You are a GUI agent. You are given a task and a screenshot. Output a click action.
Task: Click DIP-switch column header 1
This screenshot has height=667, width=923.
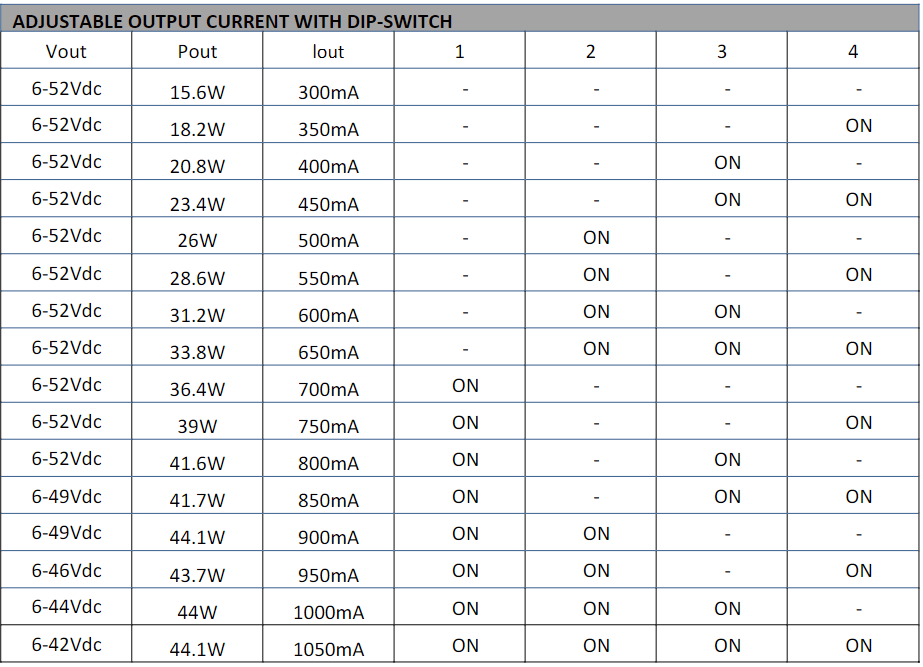point(459,52)
